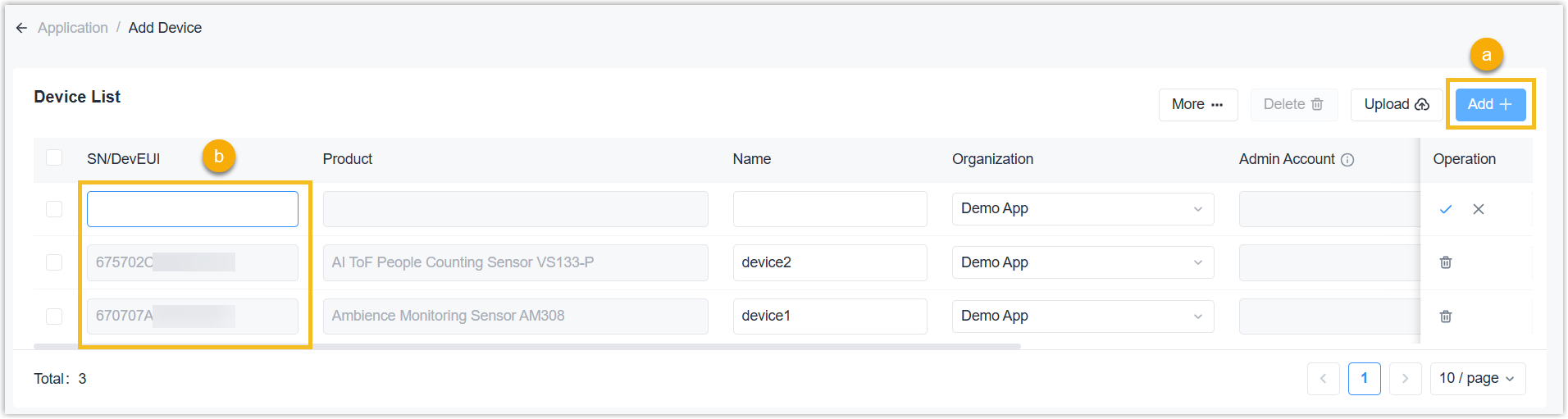This screenshot has width=1568, height=419.
Task: Open the 10 / page size dropdown
Action: pos(1477,379)
